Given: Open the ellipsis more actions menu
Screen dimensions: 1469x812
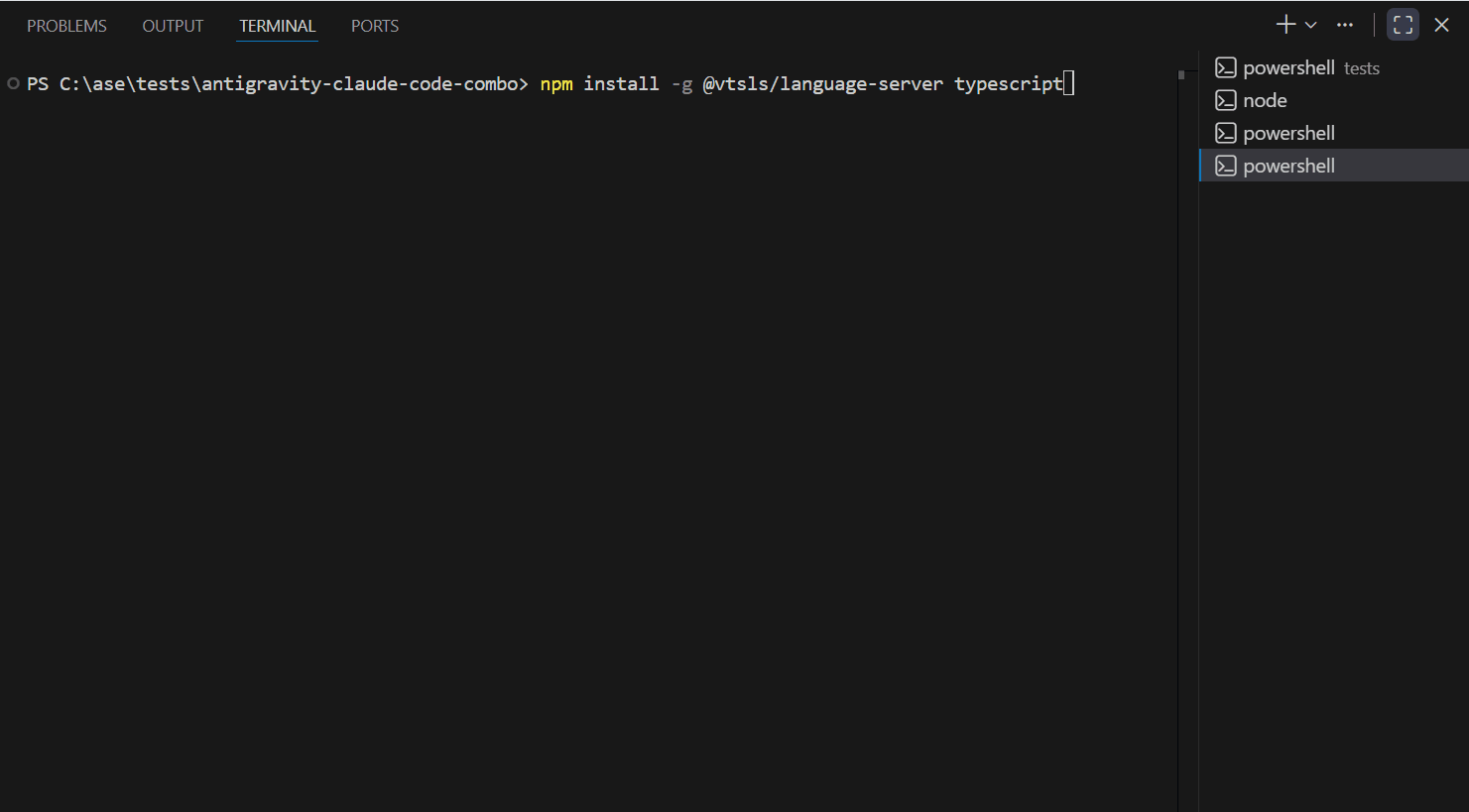Looking at the screenshot, I should 1345,25.
